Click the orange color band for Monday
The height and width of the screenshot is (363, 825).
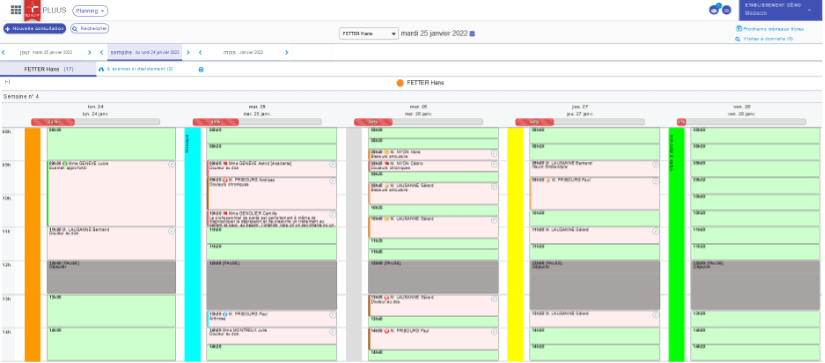tap(33, 244)
